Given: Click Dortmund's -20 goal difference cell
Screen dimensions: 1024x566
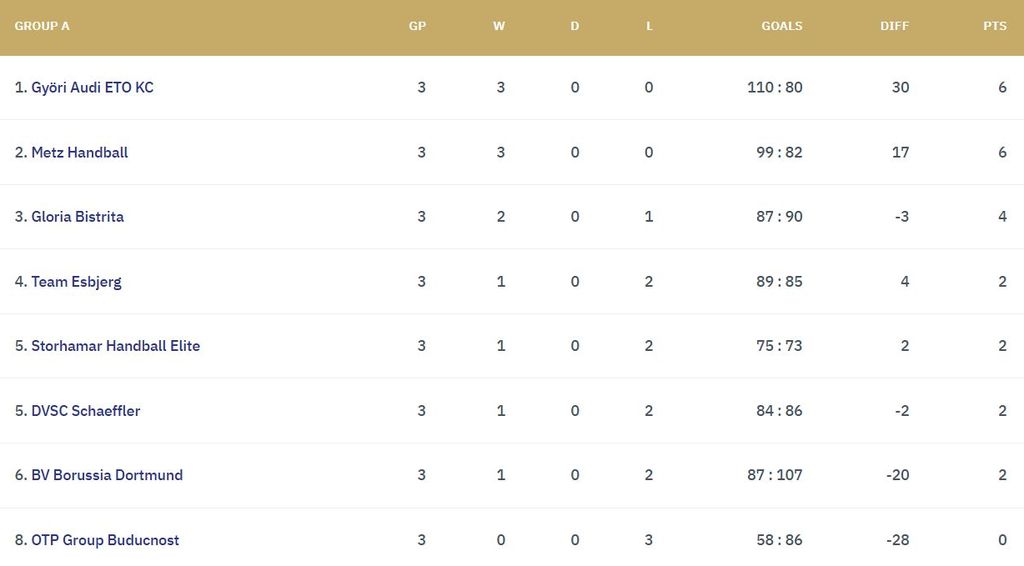Looking at the screenshot, I should [x=897, y=475].
